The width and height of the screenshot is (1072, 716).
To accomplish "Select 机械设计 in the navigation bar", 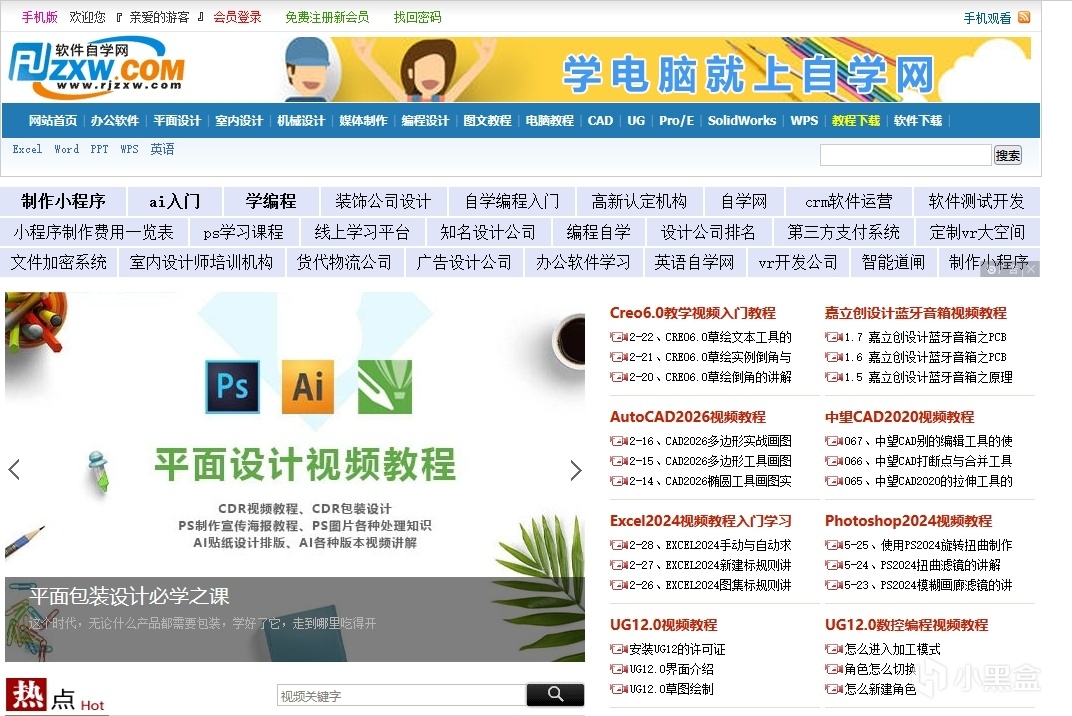I will point(301,120).
